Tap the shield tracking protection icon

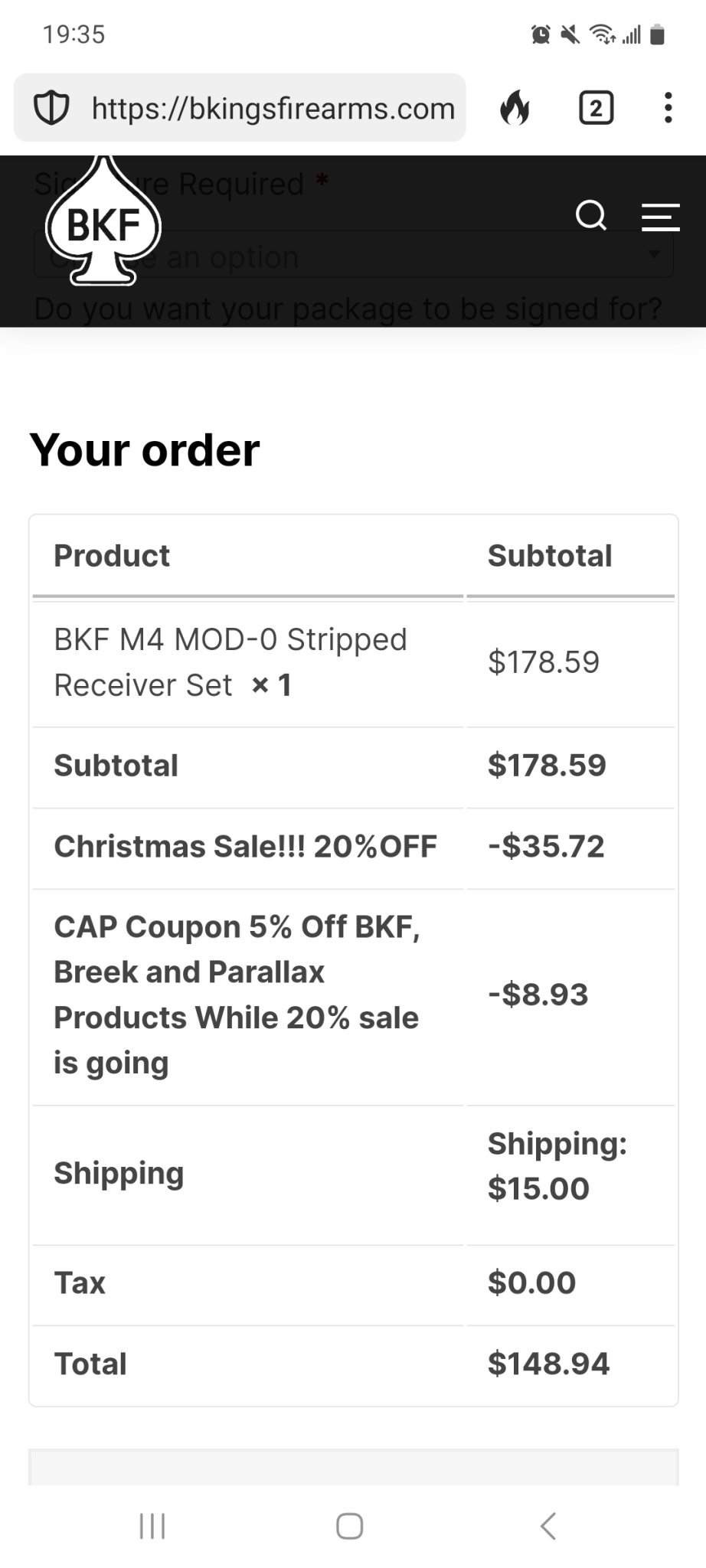click(x=51, y=108)
